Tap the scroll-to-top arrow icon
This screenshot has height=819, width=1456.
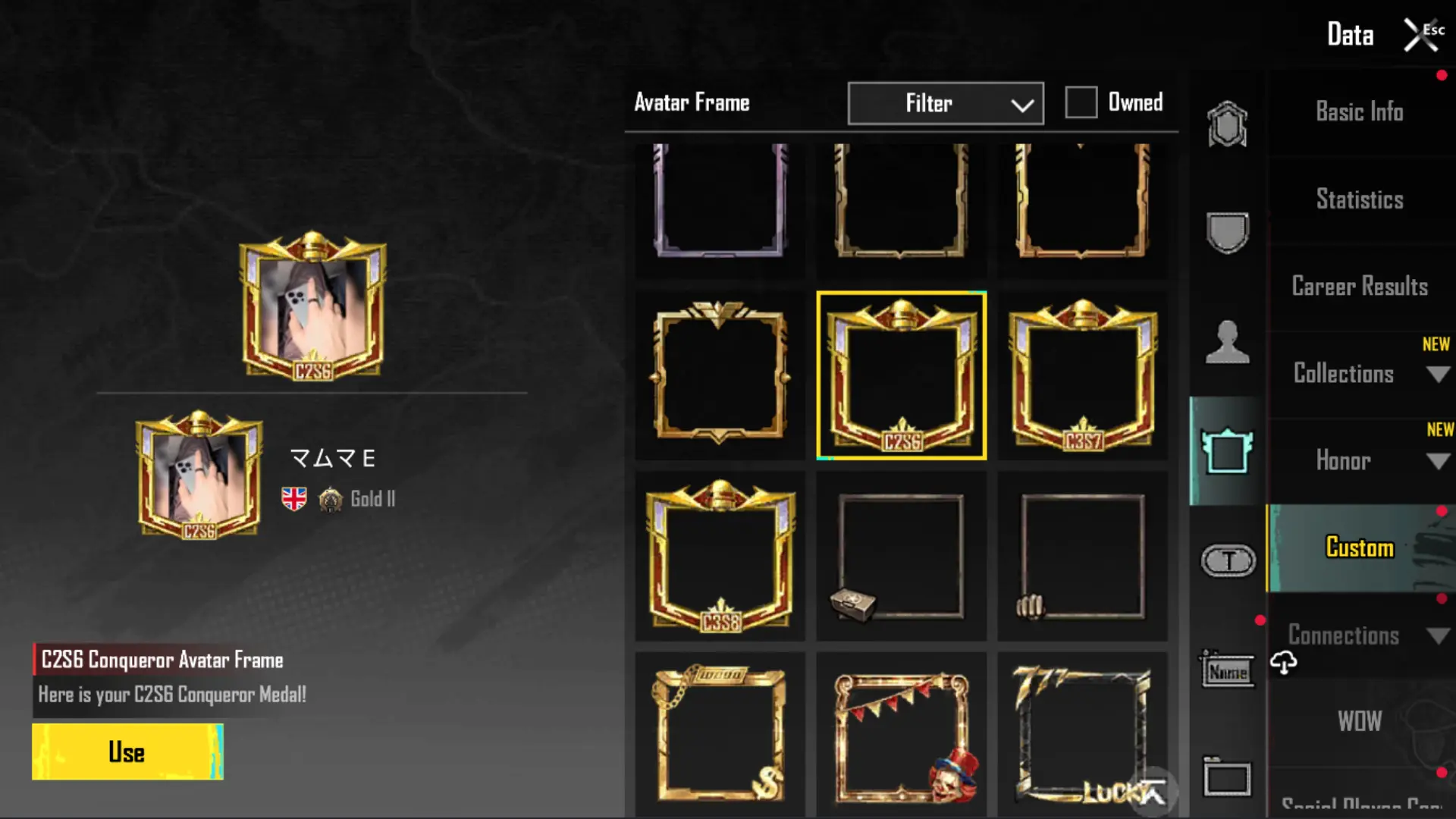click(x=1152, y=792)
